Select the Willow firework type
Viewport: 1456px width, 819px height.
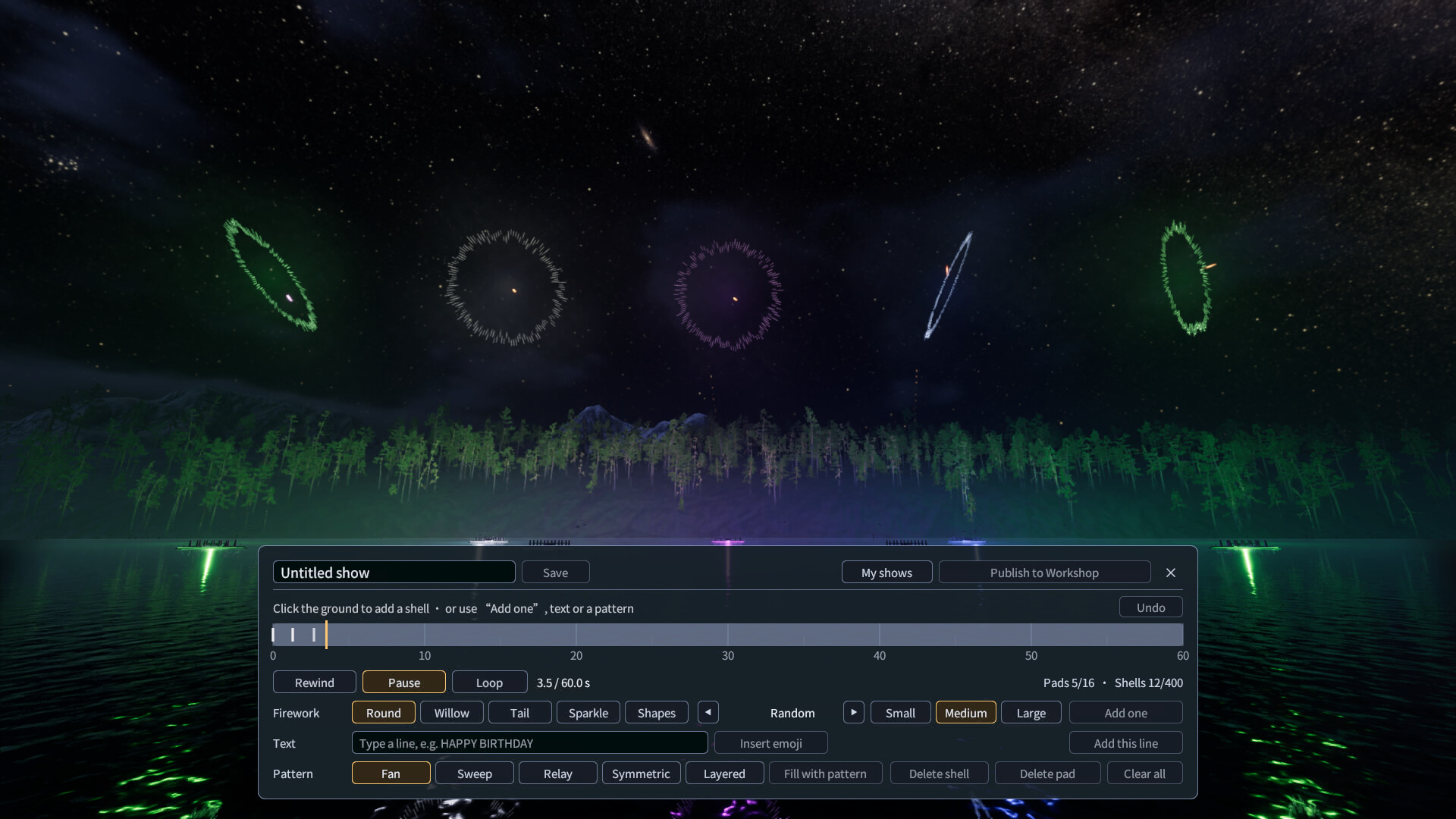452,712
